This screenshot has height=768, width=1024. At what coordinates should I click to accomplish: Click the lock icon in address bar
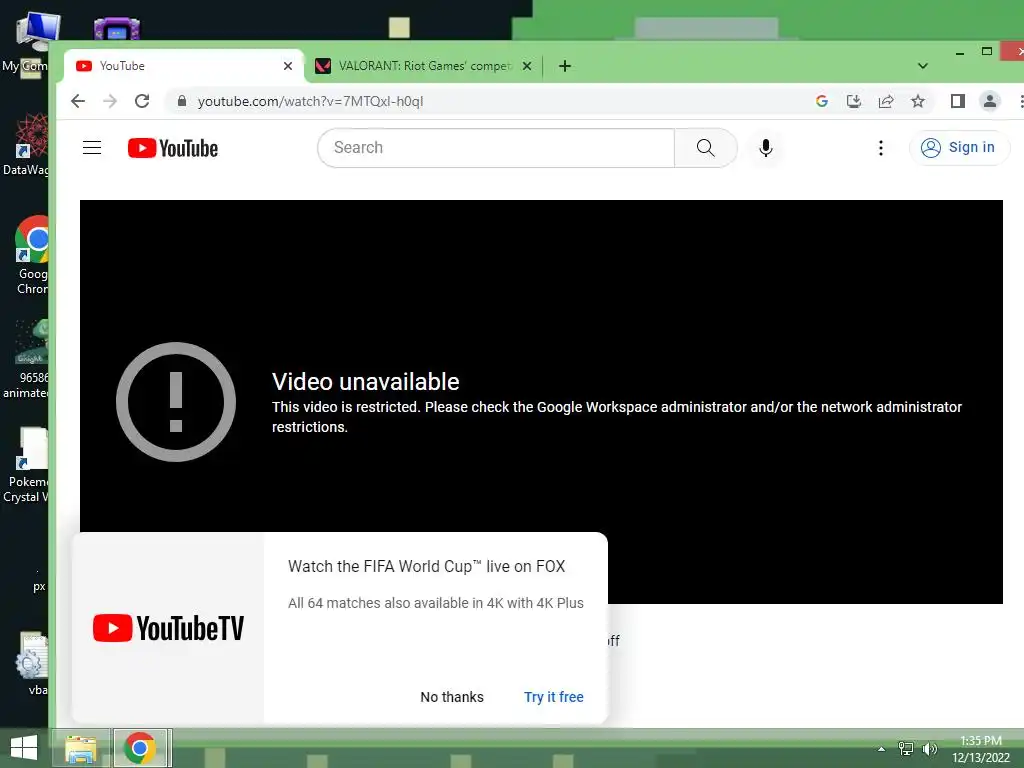182,101
